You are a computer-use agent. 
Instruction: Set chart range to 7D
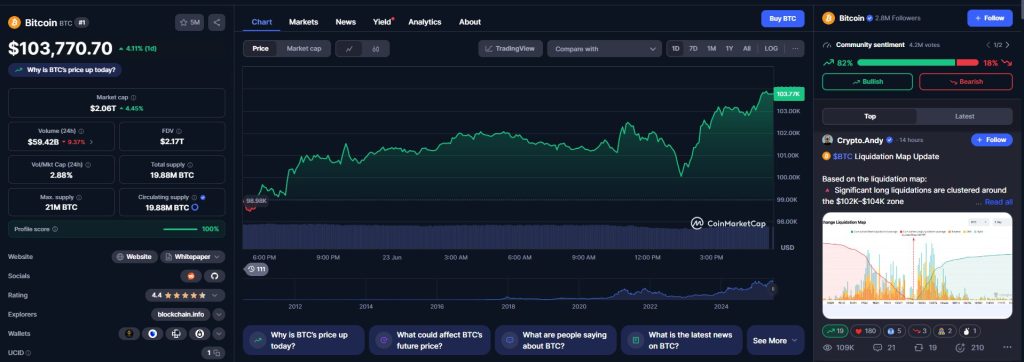tap(694, 48)
